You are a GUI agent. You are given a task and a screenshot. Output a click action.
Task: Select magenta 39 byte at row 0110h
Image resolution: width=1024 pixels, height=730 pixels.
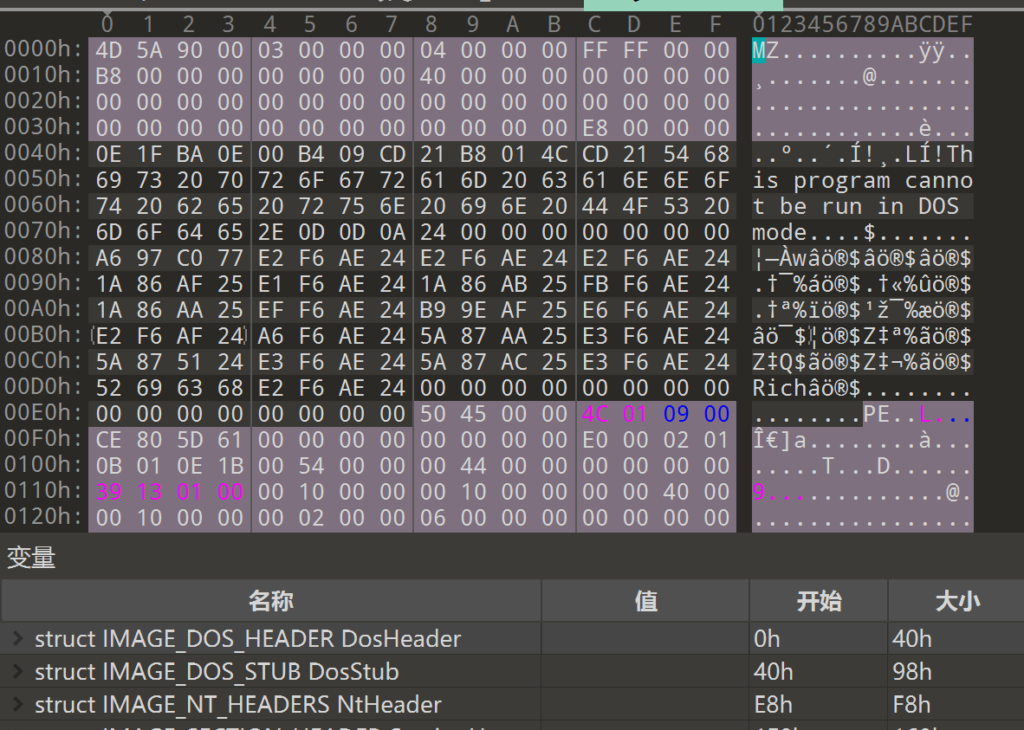pyautogui.click(x=107, y=492)
